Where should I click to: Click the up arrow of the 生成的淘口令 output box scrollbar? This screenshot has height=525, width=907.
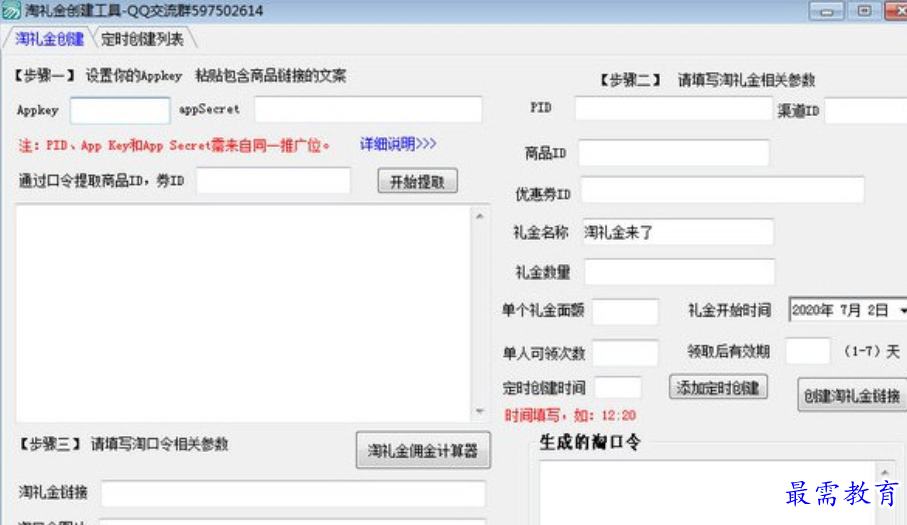point(884,472)
